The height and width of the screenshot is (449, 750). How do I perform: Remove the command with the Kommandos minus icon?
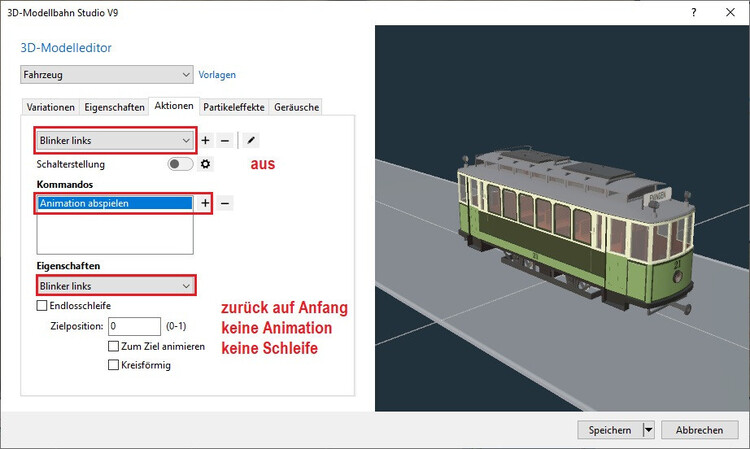coord(225,203)
